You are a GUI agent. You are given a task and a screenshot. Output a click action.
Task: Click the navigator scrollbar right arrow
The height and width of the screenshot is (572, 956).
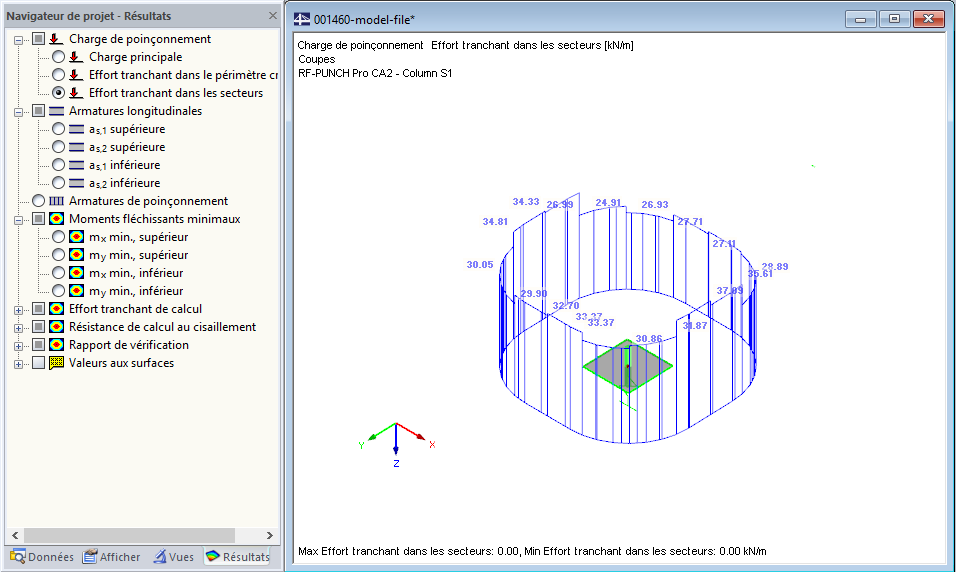tap(269, 535)
